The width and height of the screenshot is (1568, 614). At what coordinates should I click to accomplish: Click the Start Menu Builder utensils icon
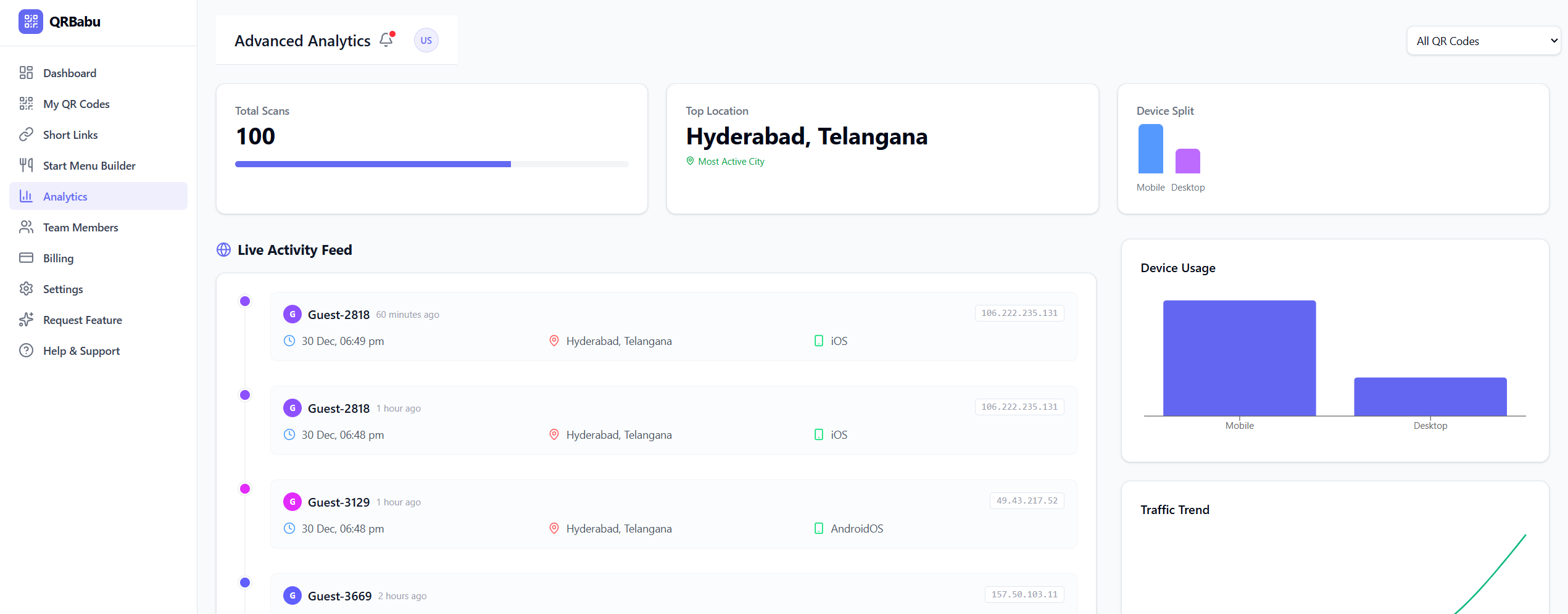pos(26,165)
